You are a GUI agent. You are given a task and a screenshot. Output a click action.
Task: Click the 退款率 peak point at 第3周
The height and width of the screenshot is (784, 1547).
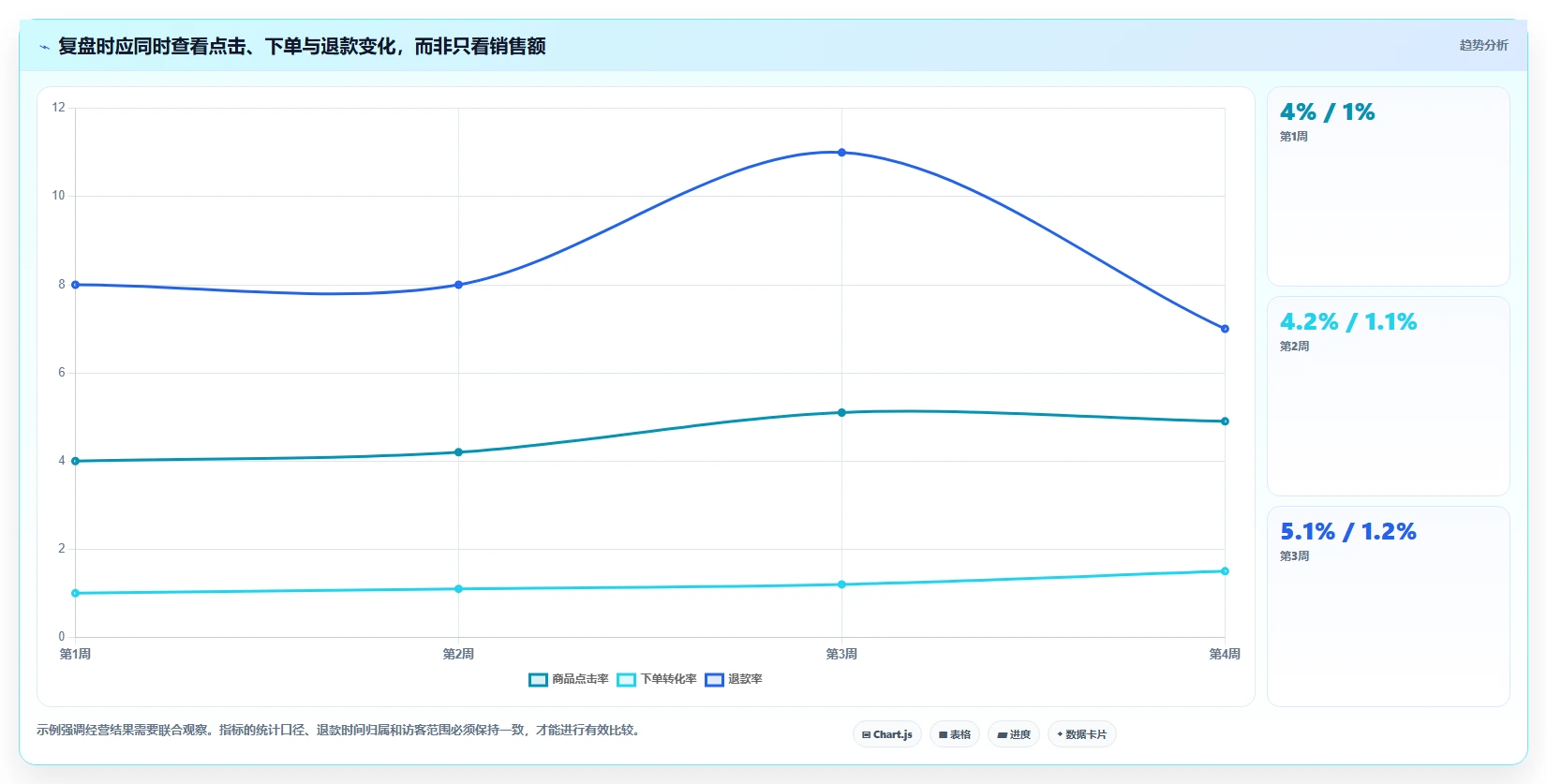tap(841, 153)
